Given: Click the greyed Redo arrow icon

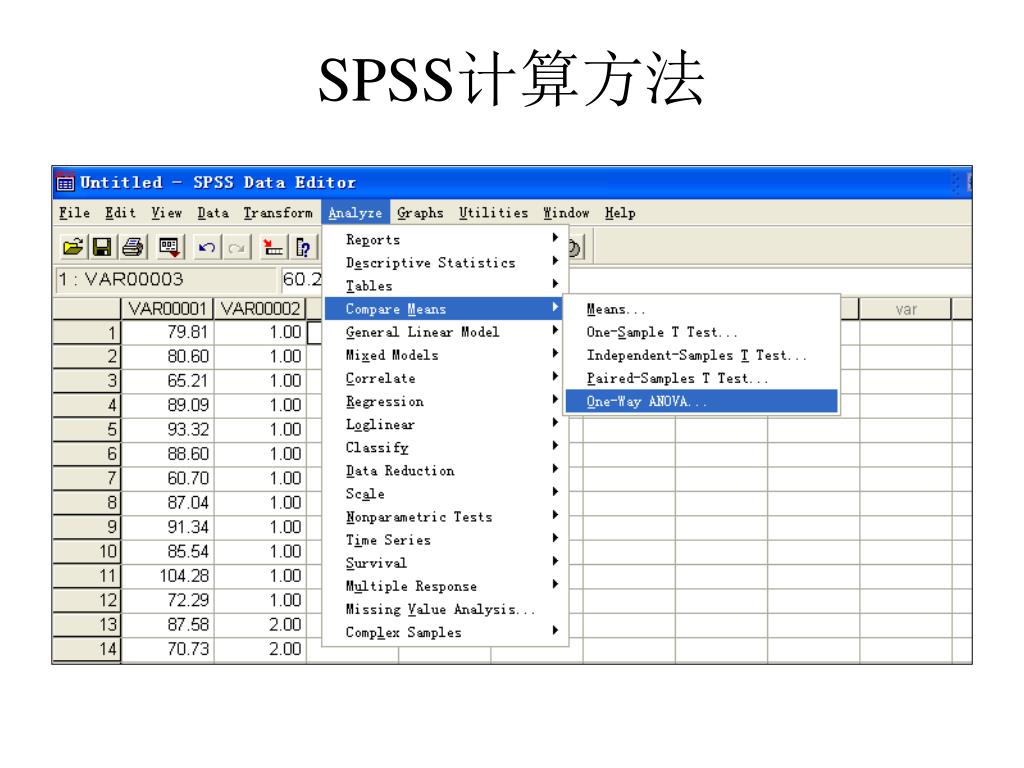Looking at the screenshot, I should (236, 248).
